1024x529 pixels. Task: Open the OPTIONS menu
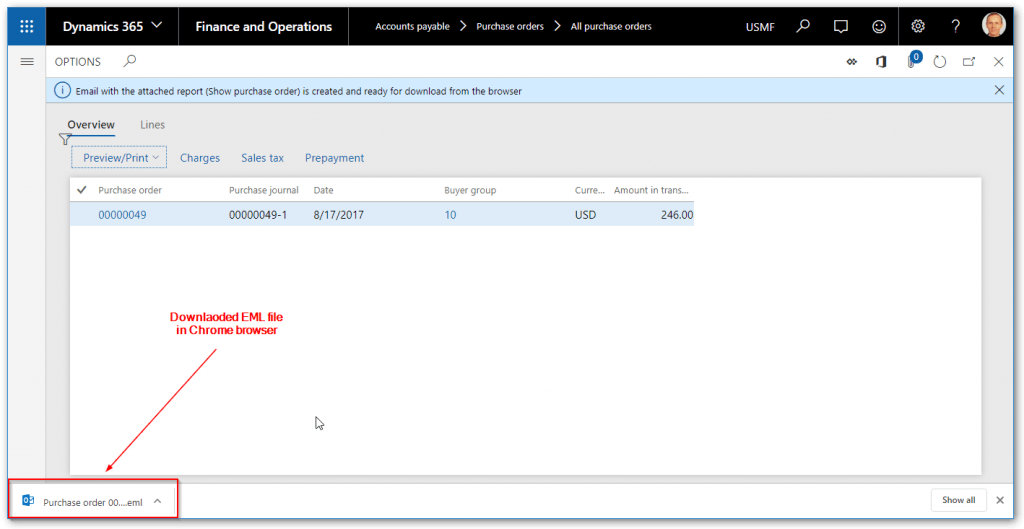[78, 62]
